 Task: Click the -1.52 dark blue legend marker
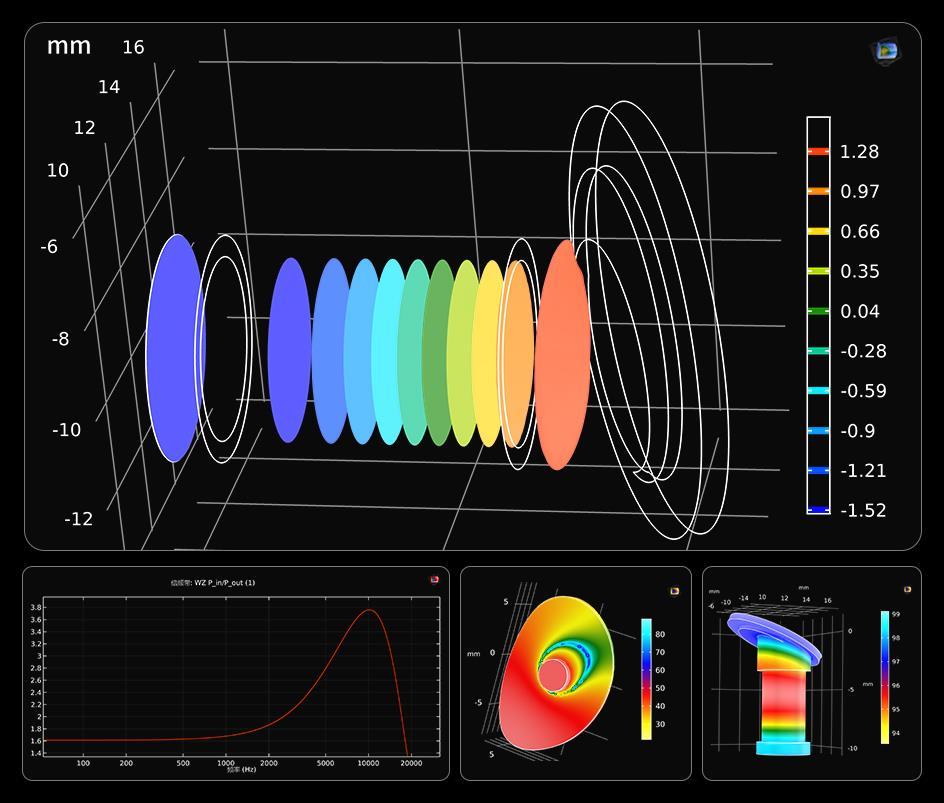[x=818, y=510]
